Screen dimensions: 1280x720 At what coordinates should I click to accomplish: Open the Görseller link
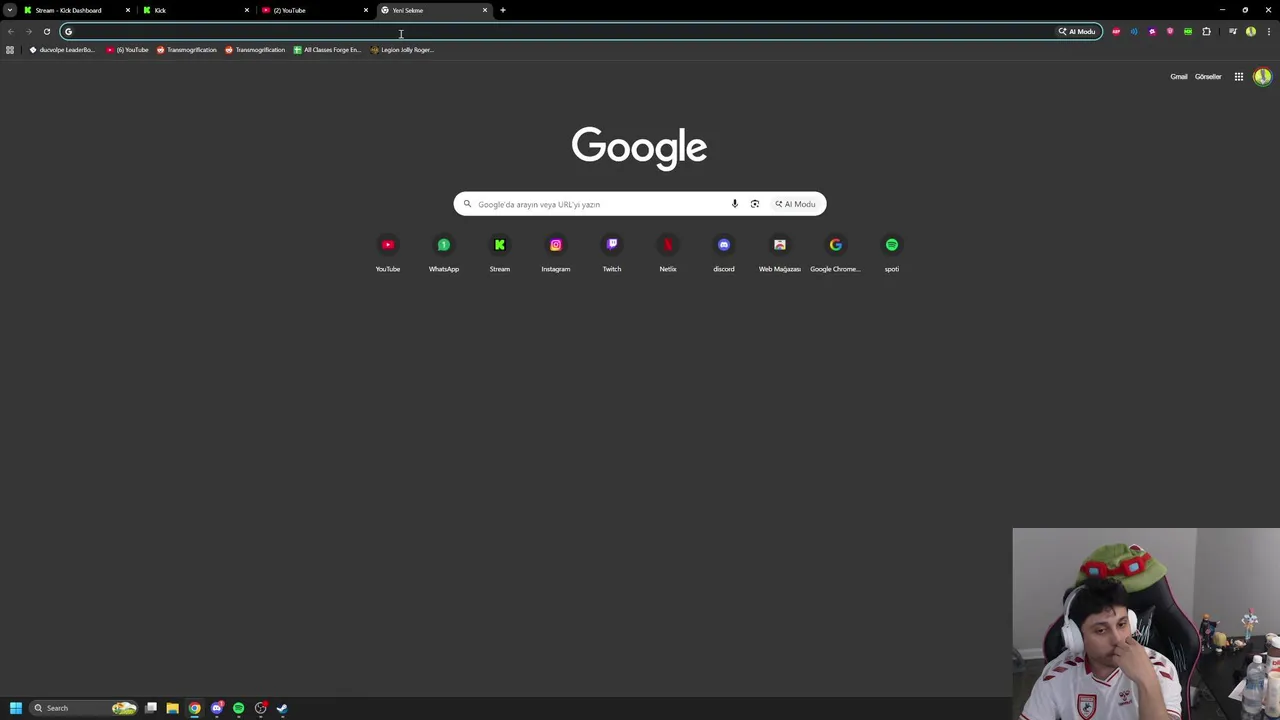point(1208,76)
